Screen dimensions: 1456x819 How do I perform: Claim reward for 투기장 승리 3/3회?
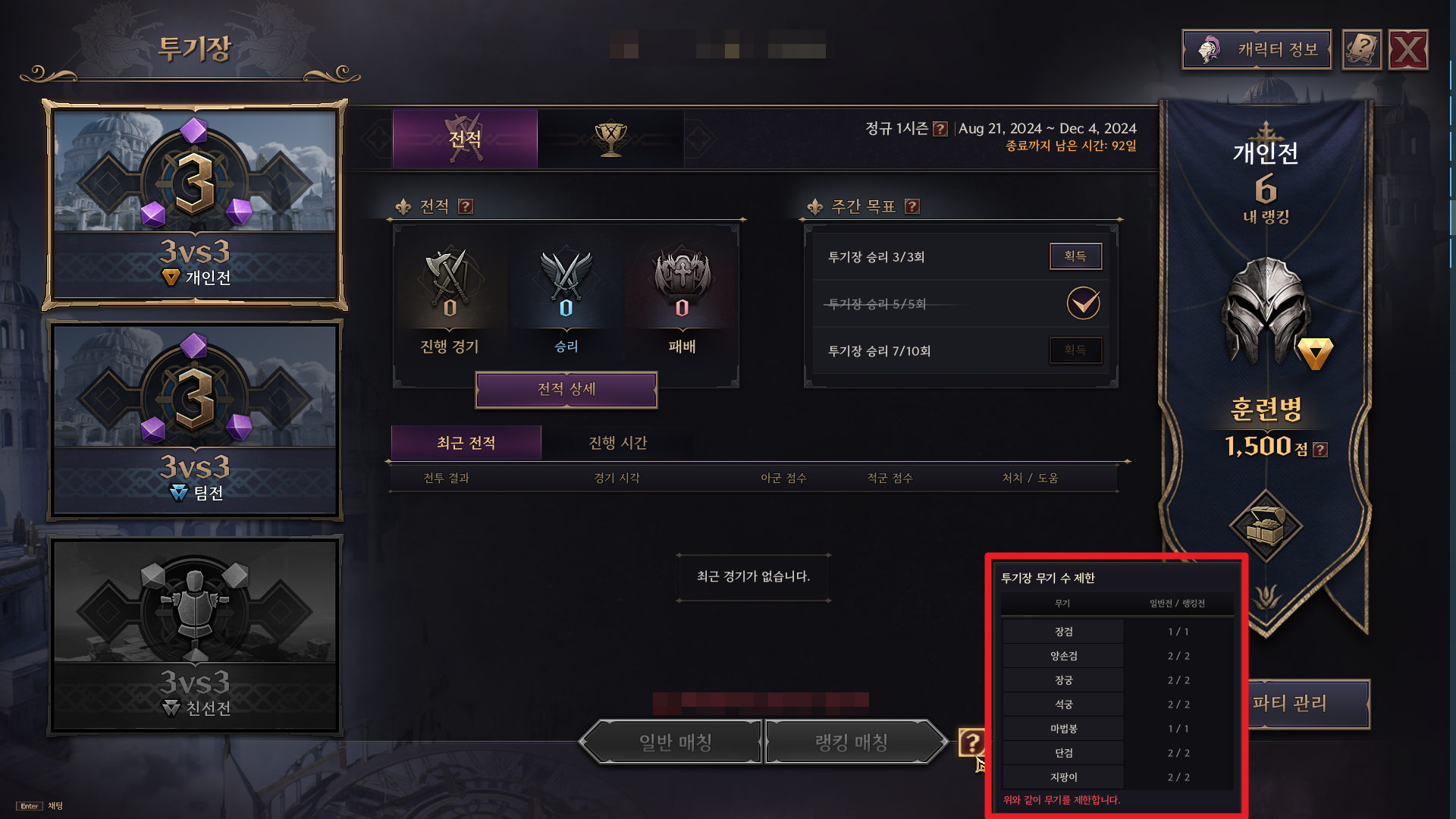tap(1075, 256)
